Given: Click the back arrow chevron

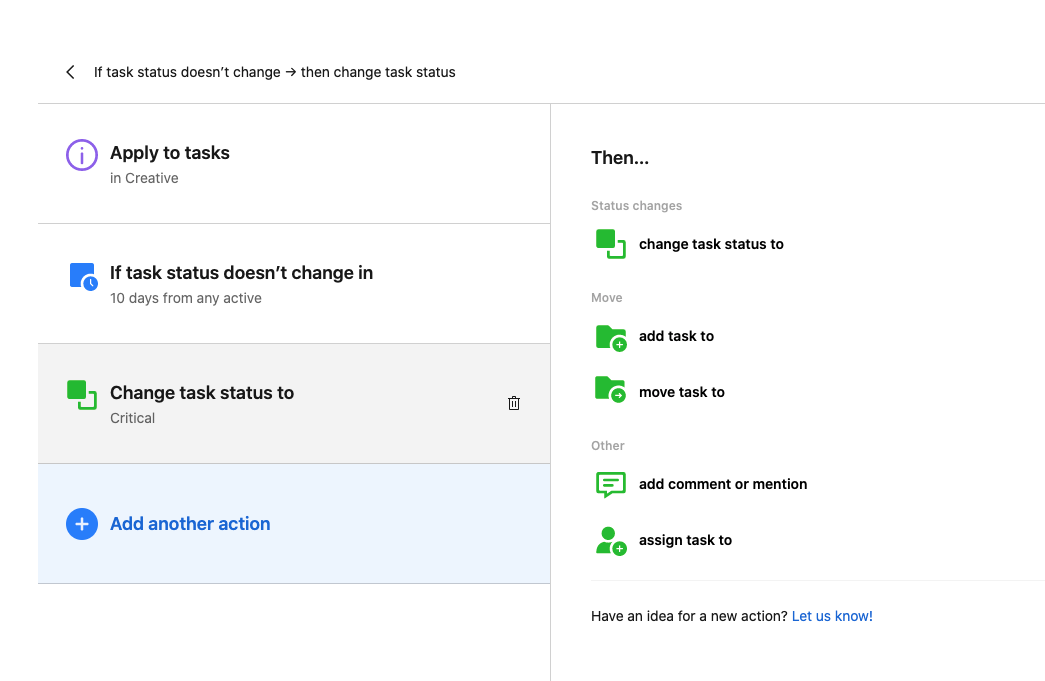Looking at the screenshot, I should pyautogui.click(x=70, y=72).
